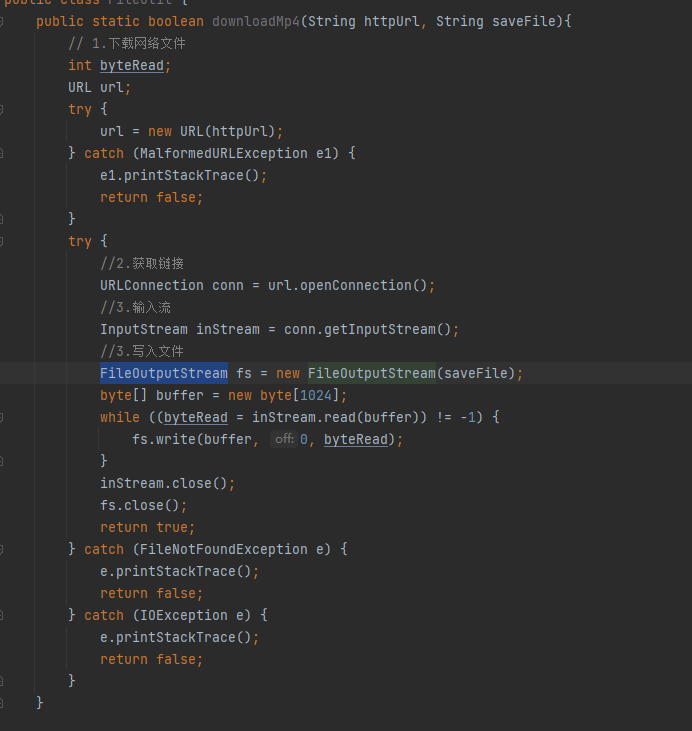The height and width of the screenshot is (731, 692).
Task: Click the fs.close() statement
Action: point(144,505)
